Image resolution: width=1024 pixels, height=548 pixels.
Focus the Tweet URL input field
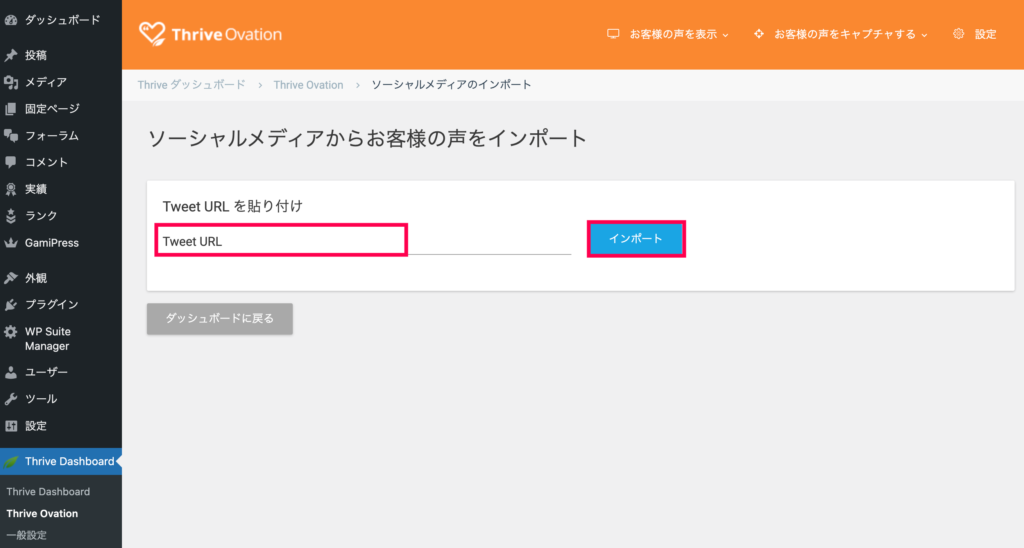point(363,241)
